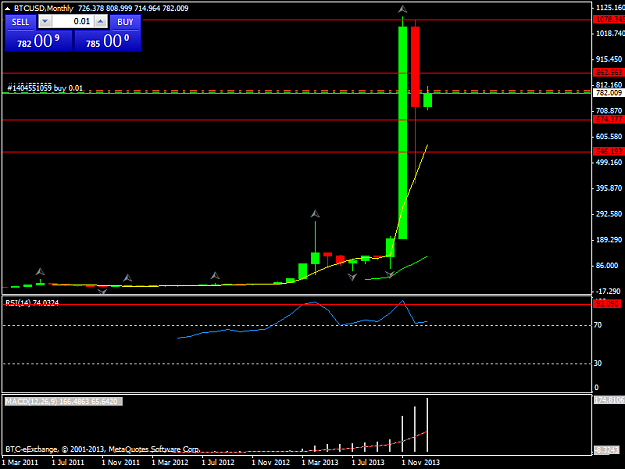Viewport: 625px width, 469px height.
Task: Click the RSI(14) 74.0324 indicator label
Action: coord(32,303)
